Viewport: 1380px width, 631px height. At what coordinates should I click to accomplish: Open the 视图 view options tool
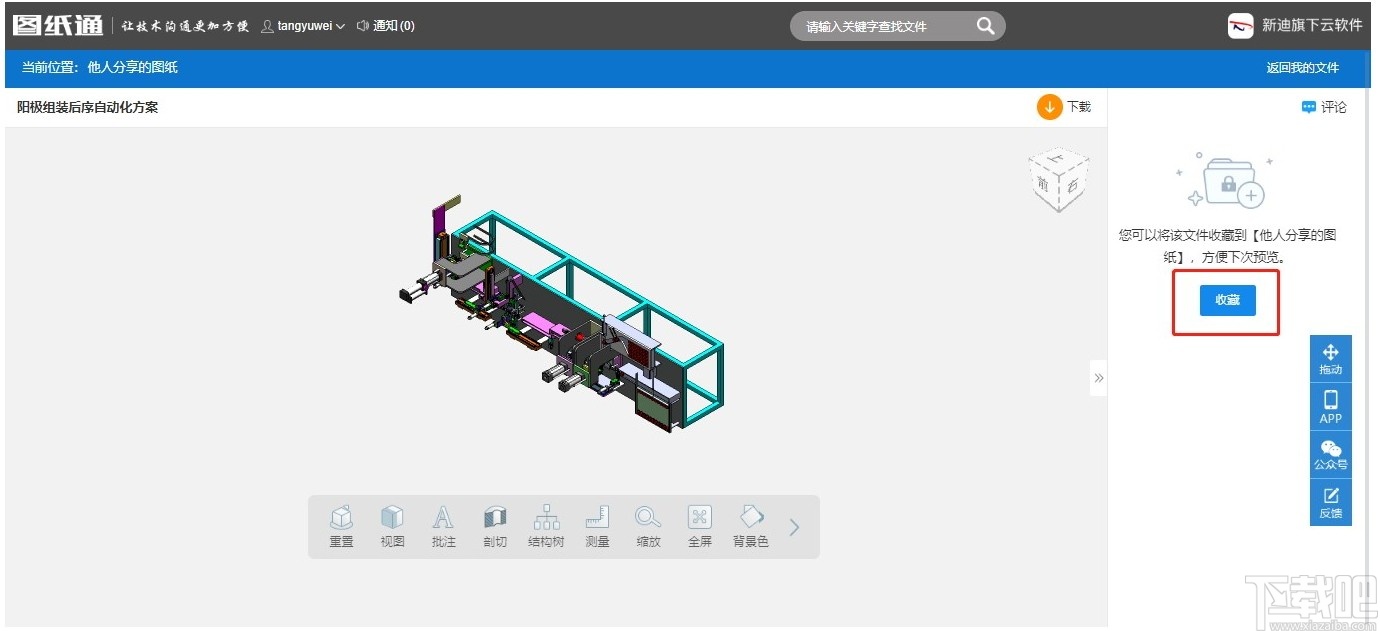click(393, 526)
